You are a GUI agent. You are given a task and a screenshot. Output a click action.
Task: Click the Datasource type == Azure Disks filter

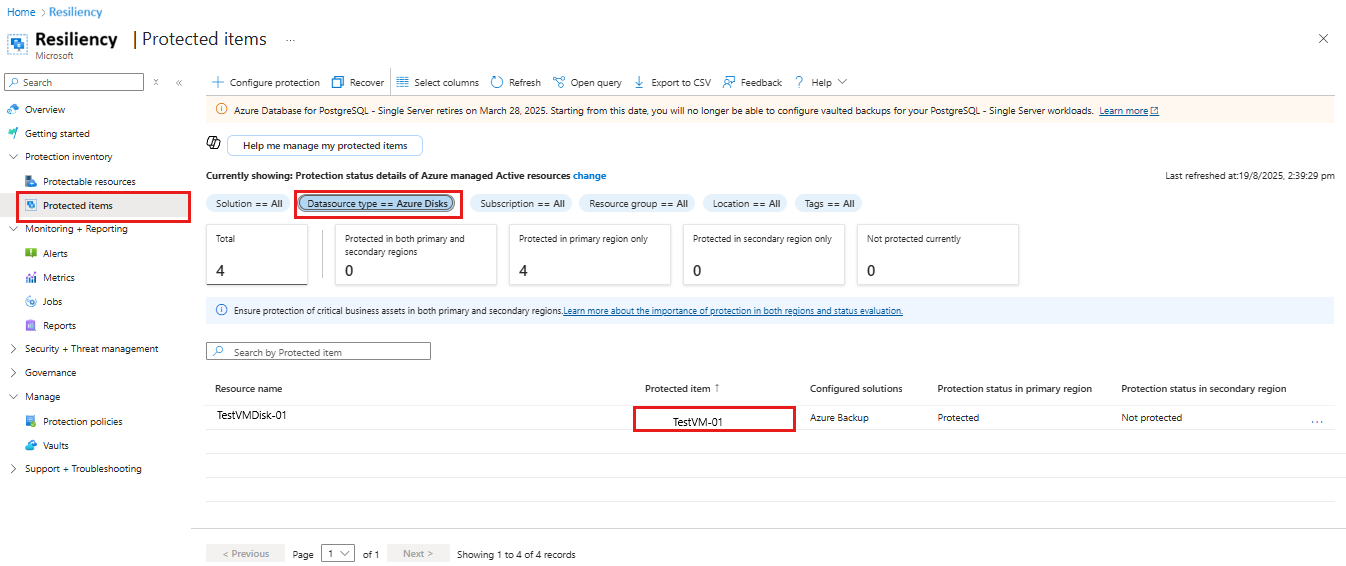coord(377,203)
